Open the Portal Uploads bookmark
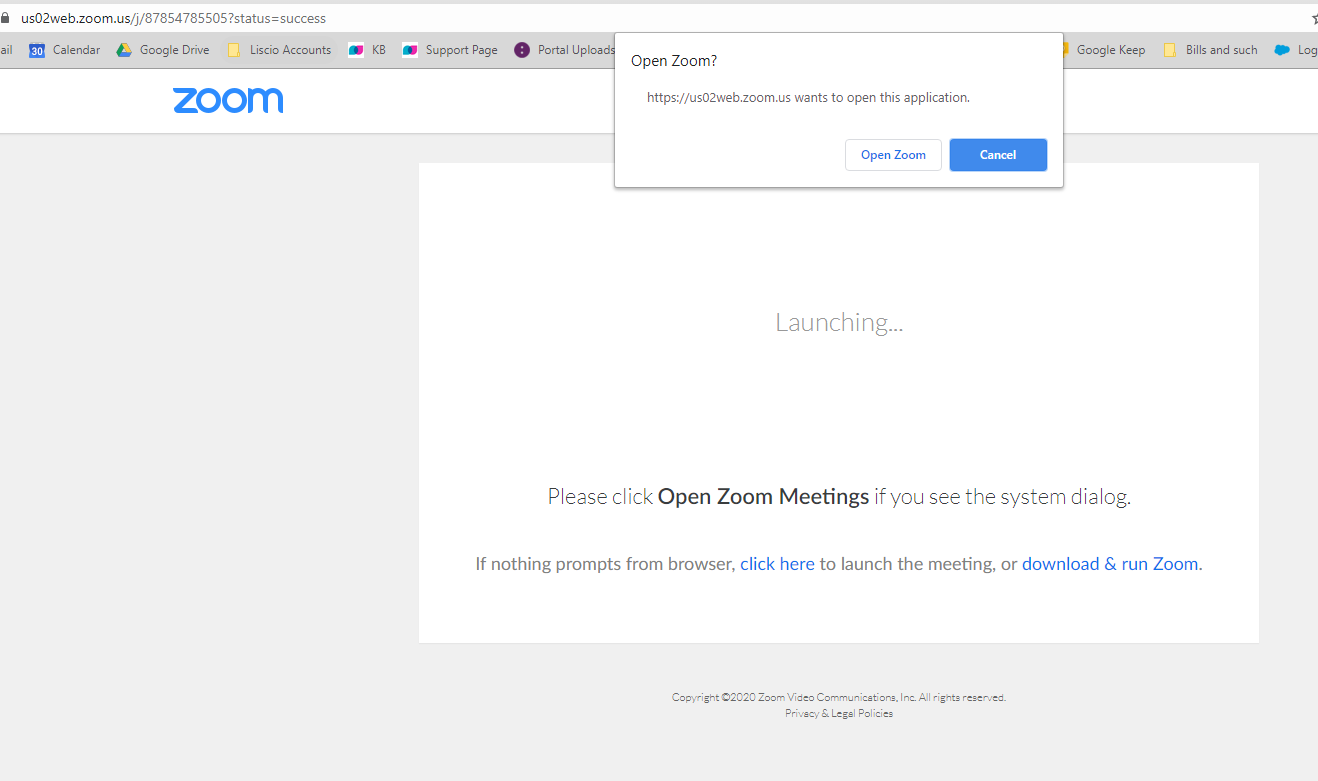This screenshot has width=1318, height=781. [x=565, y=50]
